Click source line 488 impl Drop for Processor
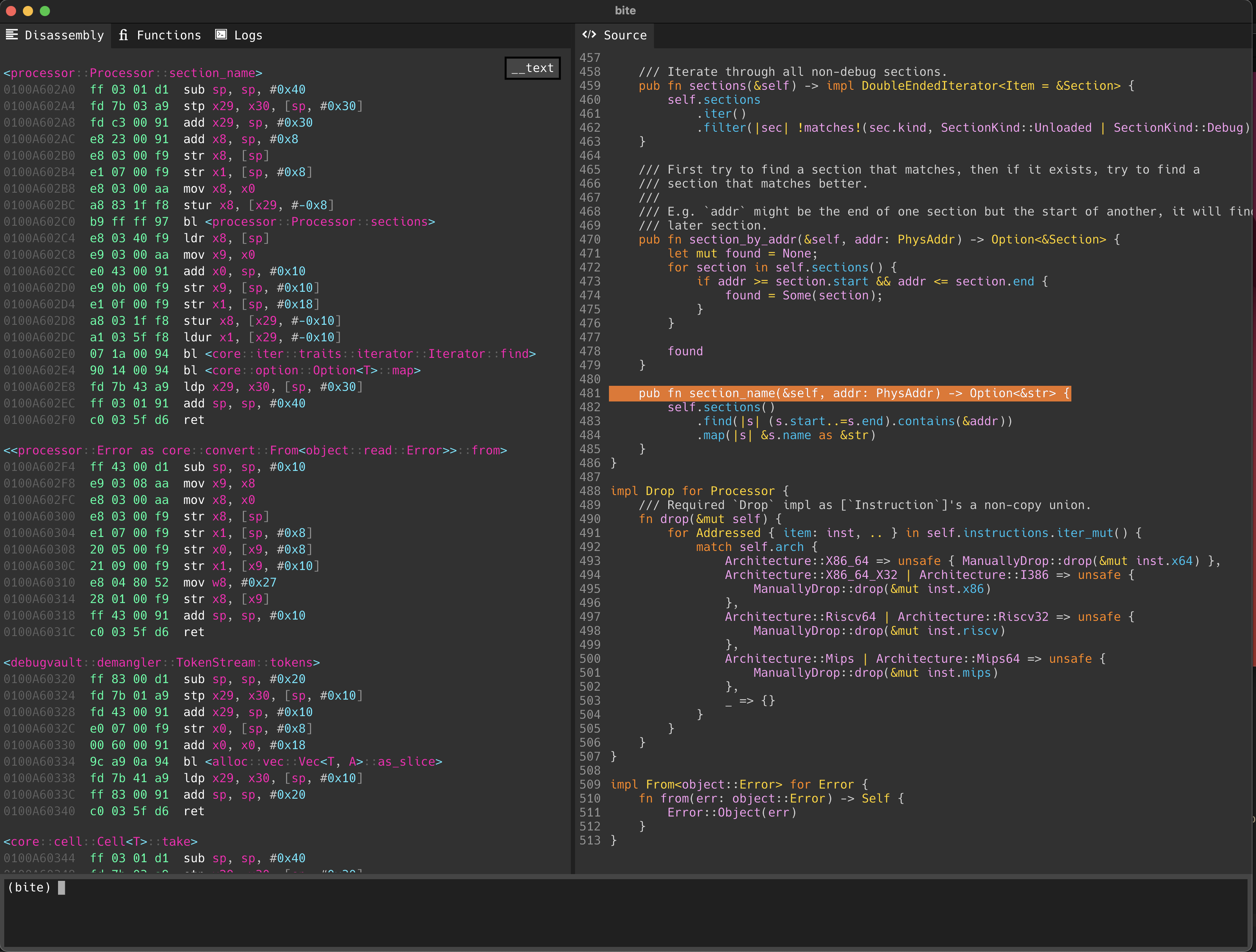The height and width of the screenshot is (952, 1256). click(699, 491)
